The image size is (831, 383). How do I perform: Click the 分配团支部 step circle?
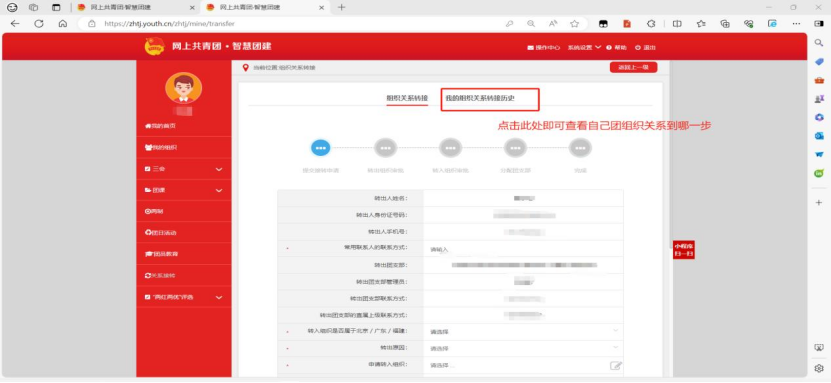[515, 148]
